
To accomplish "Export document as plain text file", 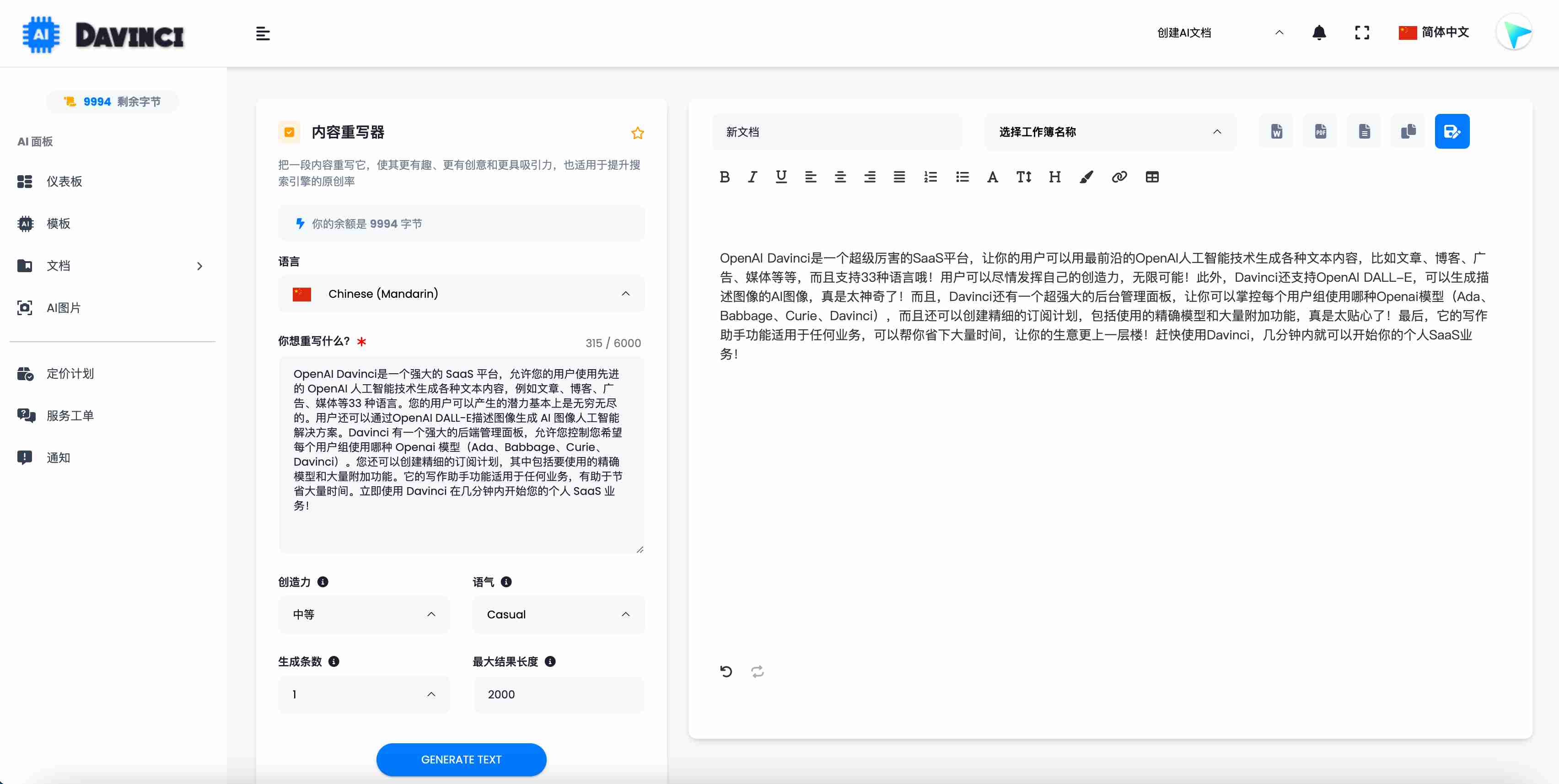I will [1364, 131].
